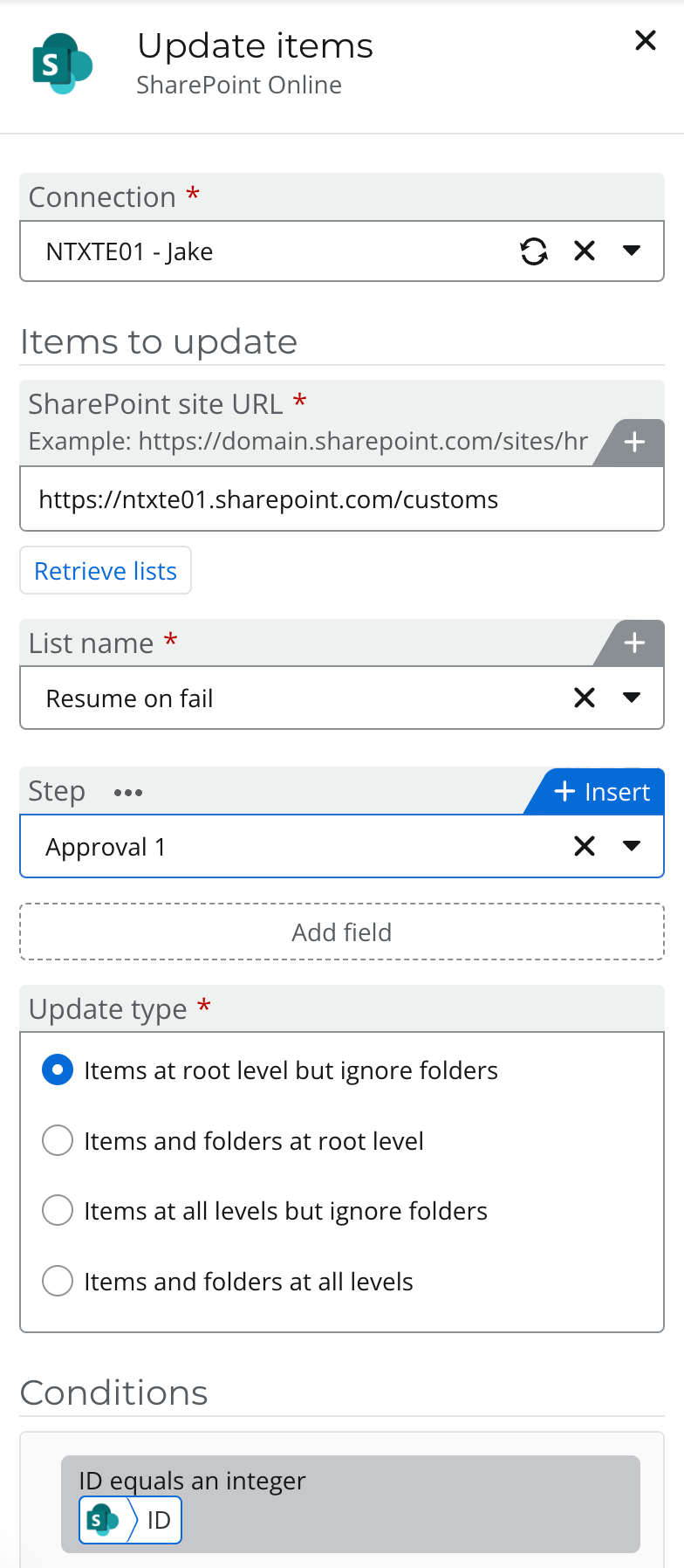This screenshot has height=1568, width=684.
Task: Insert variable into List name
Action: coord(634,643)
